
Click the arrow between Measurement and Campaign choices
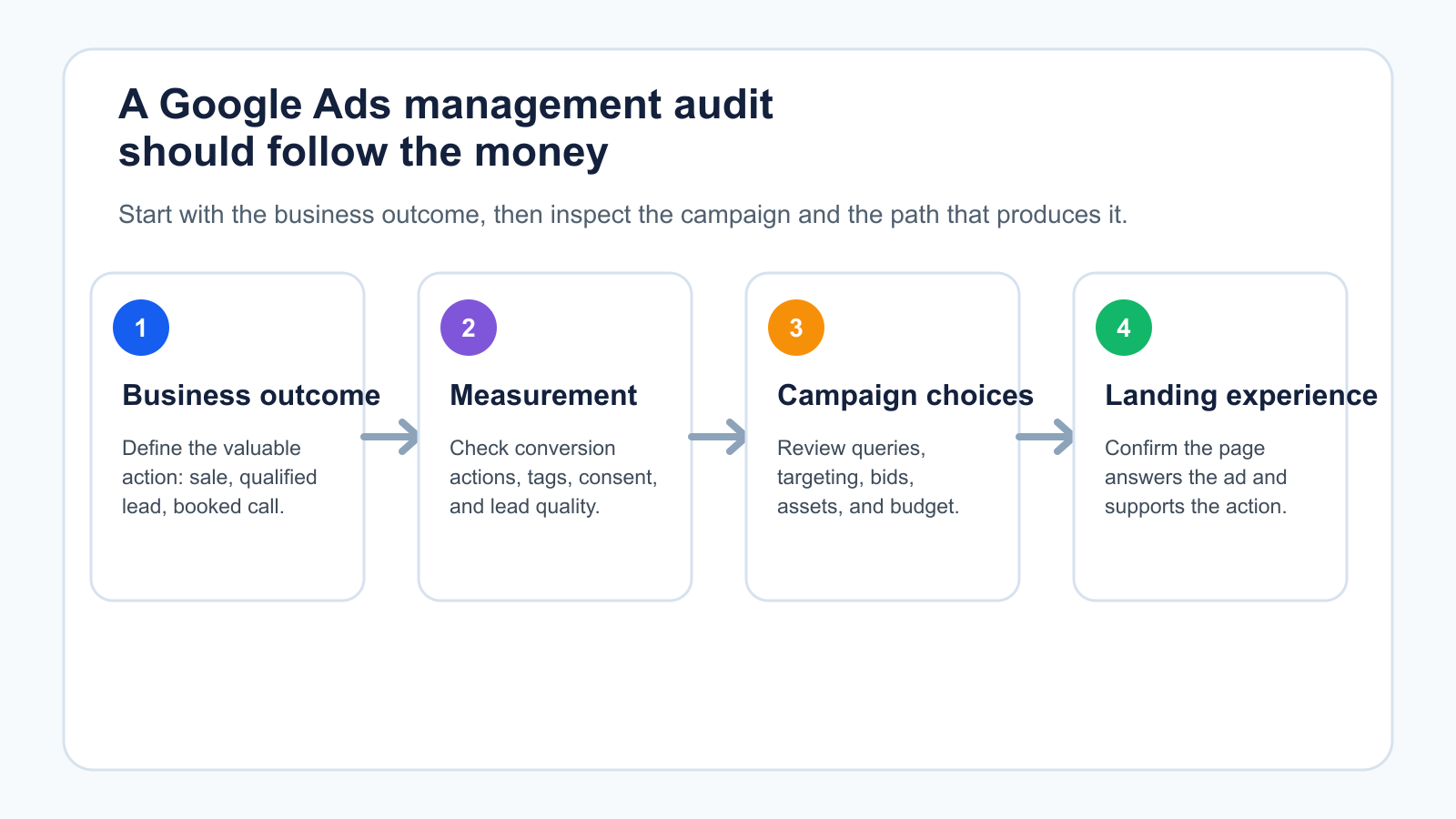(718, 437)
